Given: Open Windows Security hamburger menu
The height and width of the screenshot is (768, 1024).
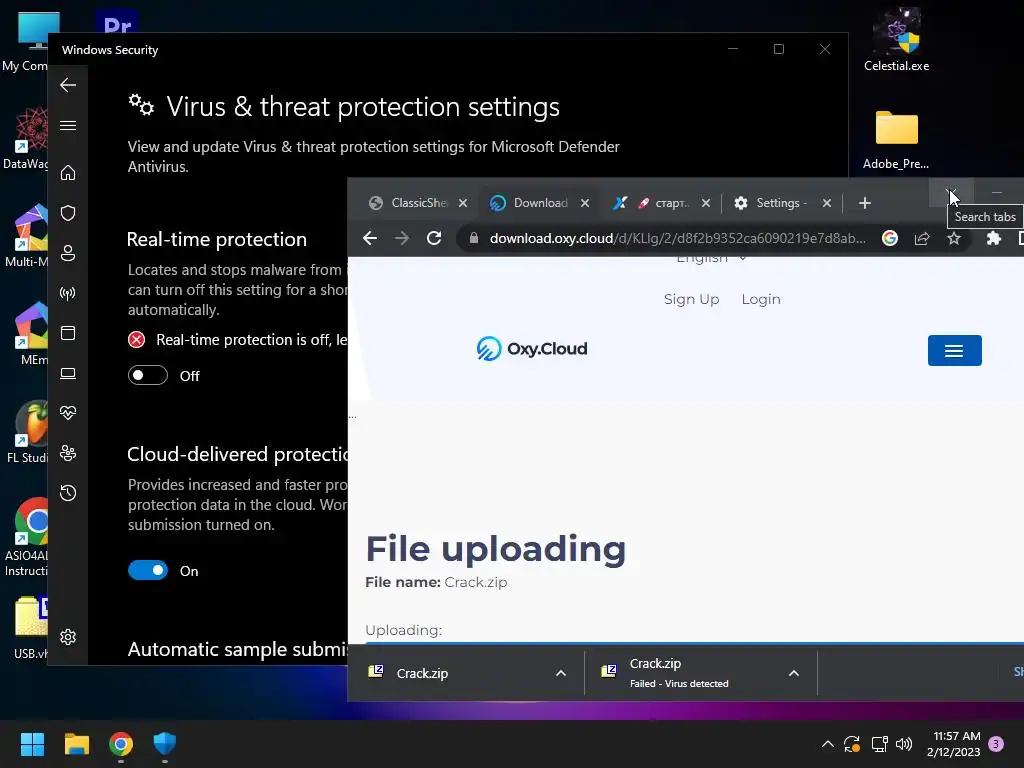Looking at the screenshot, I should tap(68, 125).
